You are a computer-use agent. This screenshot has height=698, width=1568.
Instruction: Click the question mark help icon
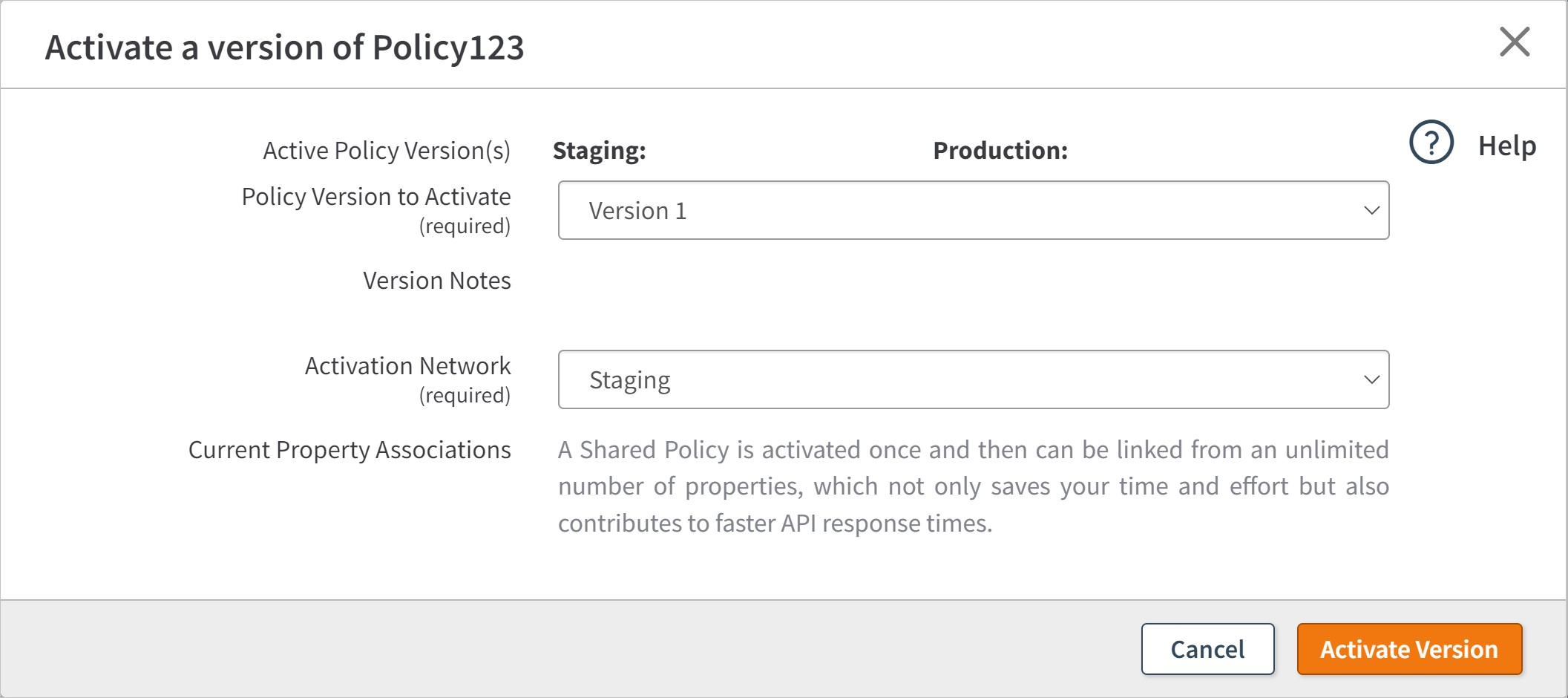click(x=1431, y=143)
